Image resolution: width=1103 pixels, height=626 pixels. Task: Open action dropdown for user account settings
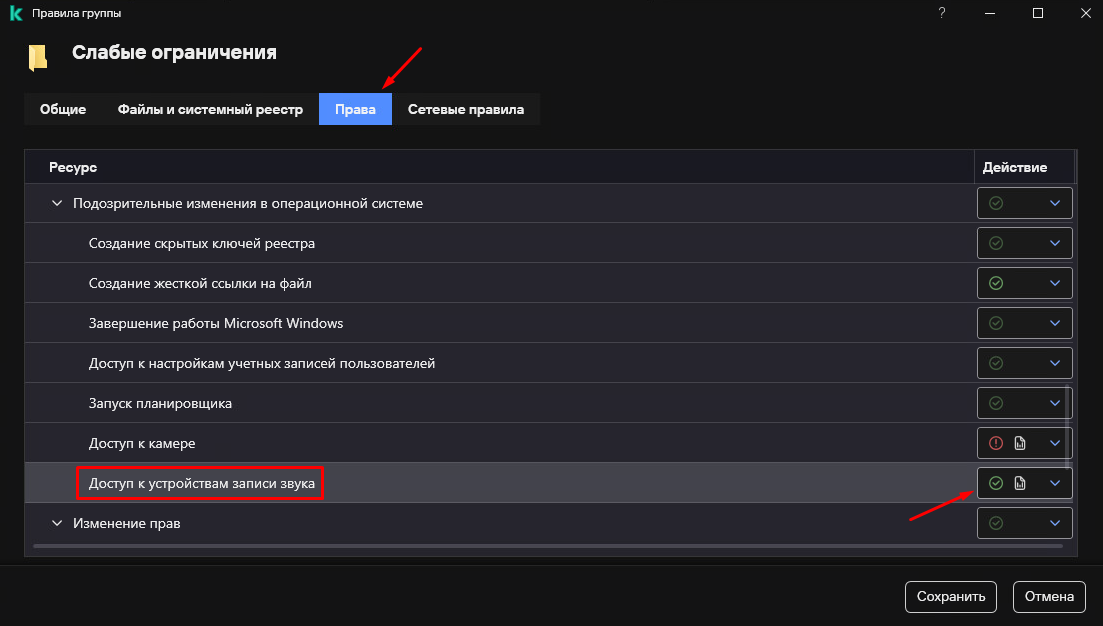[1054, 363]
